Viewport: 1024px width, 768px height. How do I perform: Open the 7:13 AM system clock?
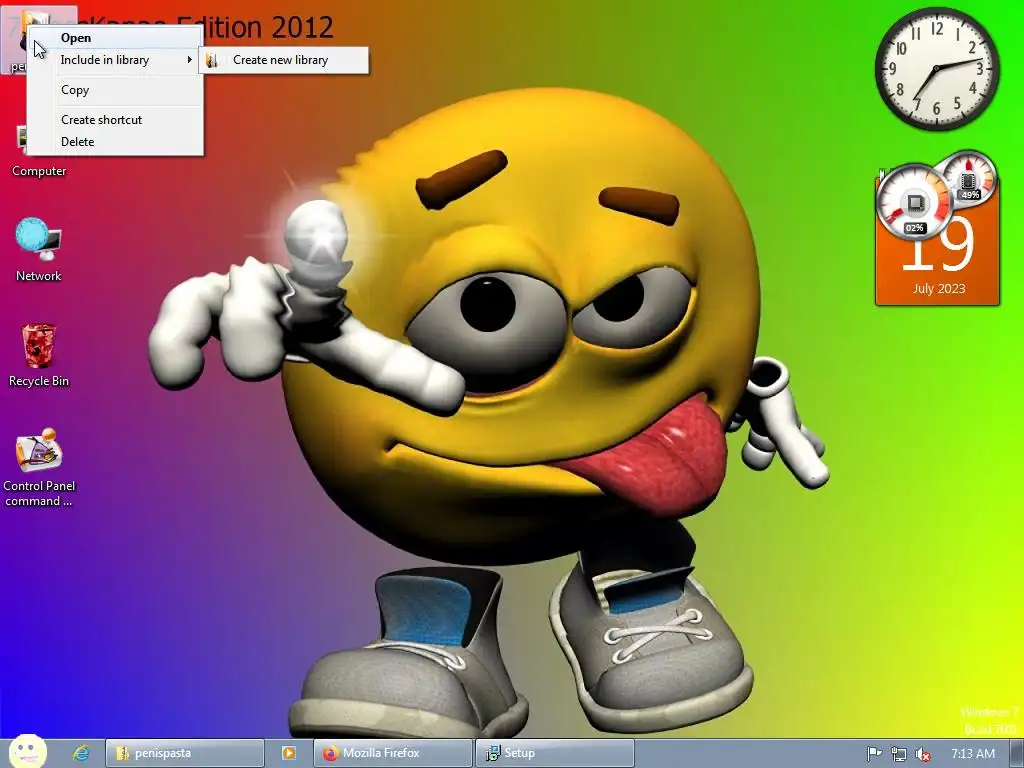coord(973,754)
